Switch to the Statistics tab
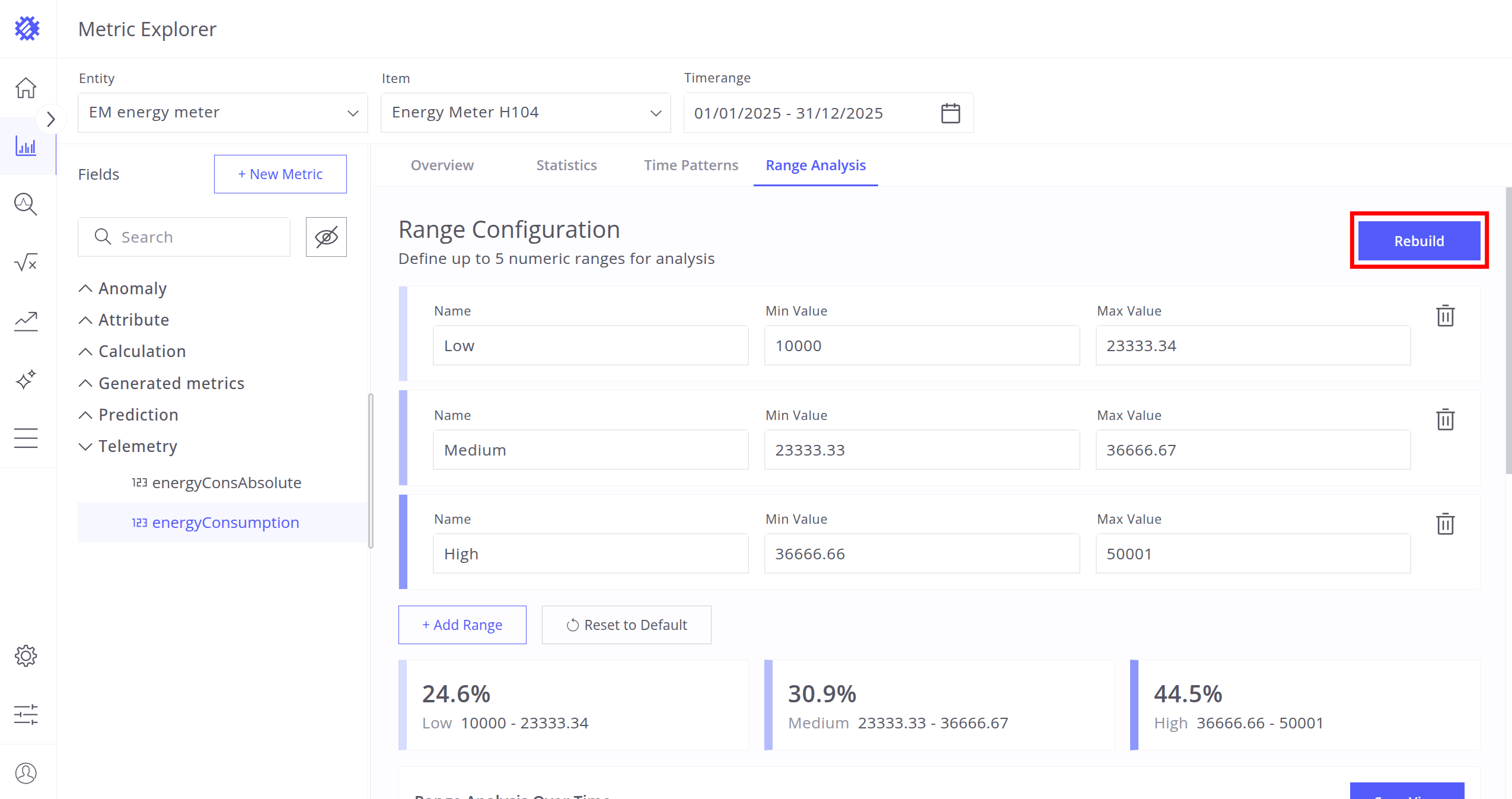The image size is (1512, 799). coord(566,165)
